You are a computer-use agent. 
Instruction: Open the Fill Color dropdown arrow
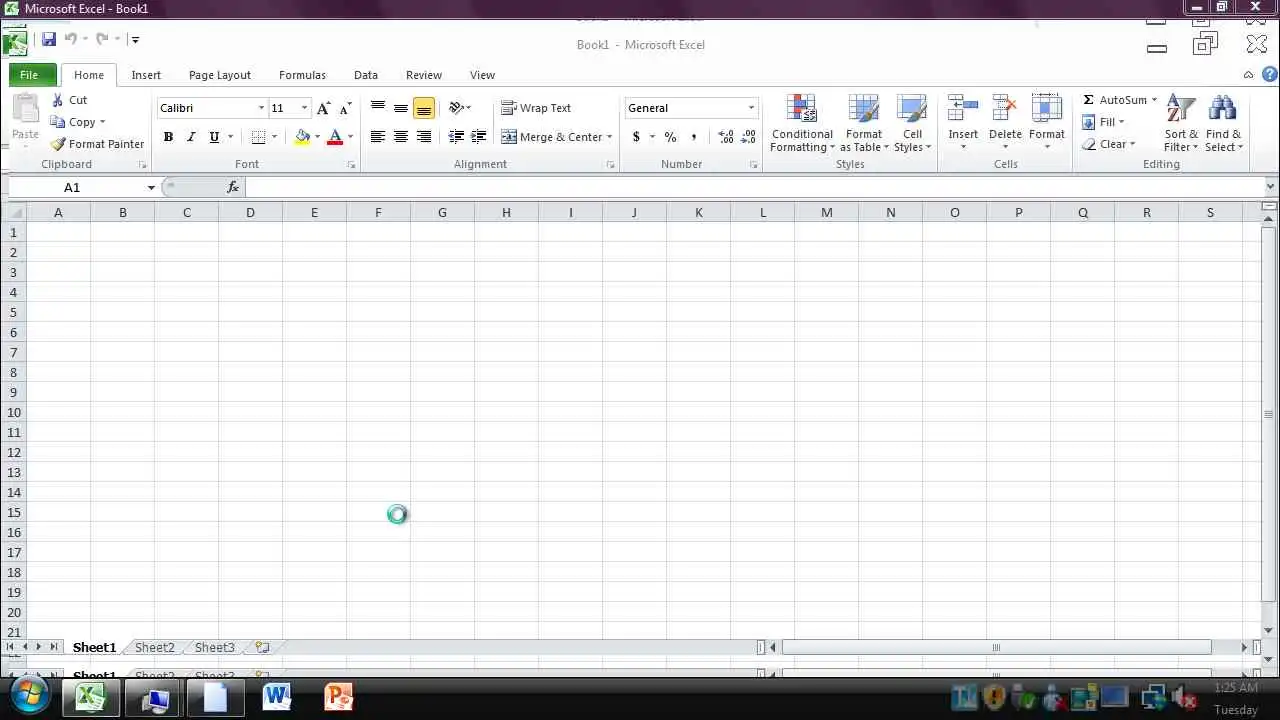pyautogui.click(x=317, y=137)
